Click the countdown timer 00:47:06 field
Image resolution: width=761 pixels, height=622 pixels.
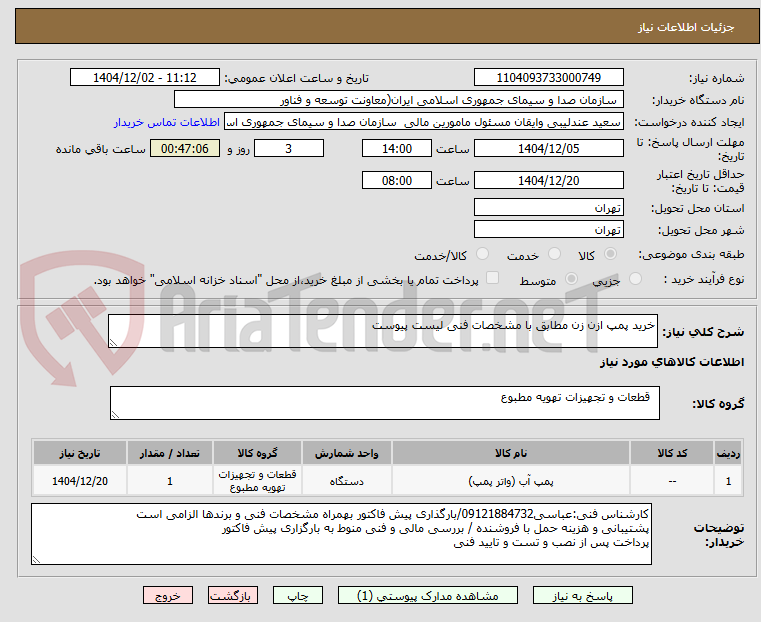pos(185,148)
